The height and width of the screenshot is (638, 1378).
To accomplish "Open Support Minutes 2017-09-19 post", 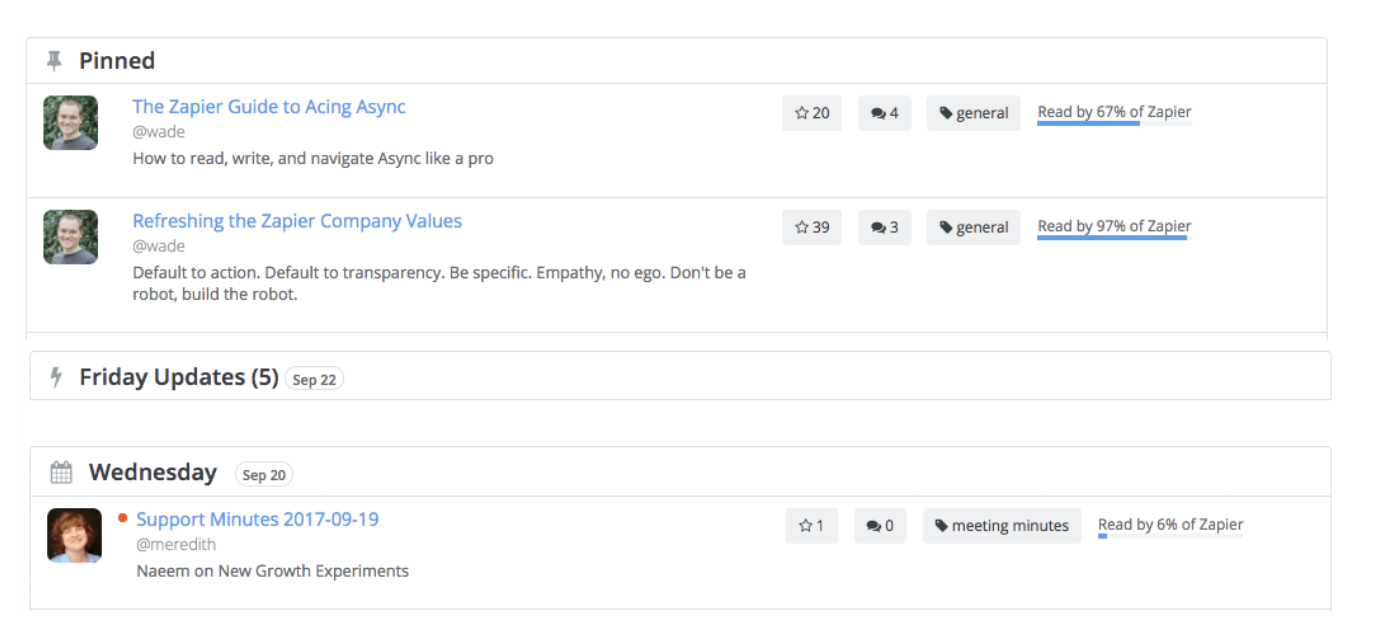I will click(x=257, y=519).
